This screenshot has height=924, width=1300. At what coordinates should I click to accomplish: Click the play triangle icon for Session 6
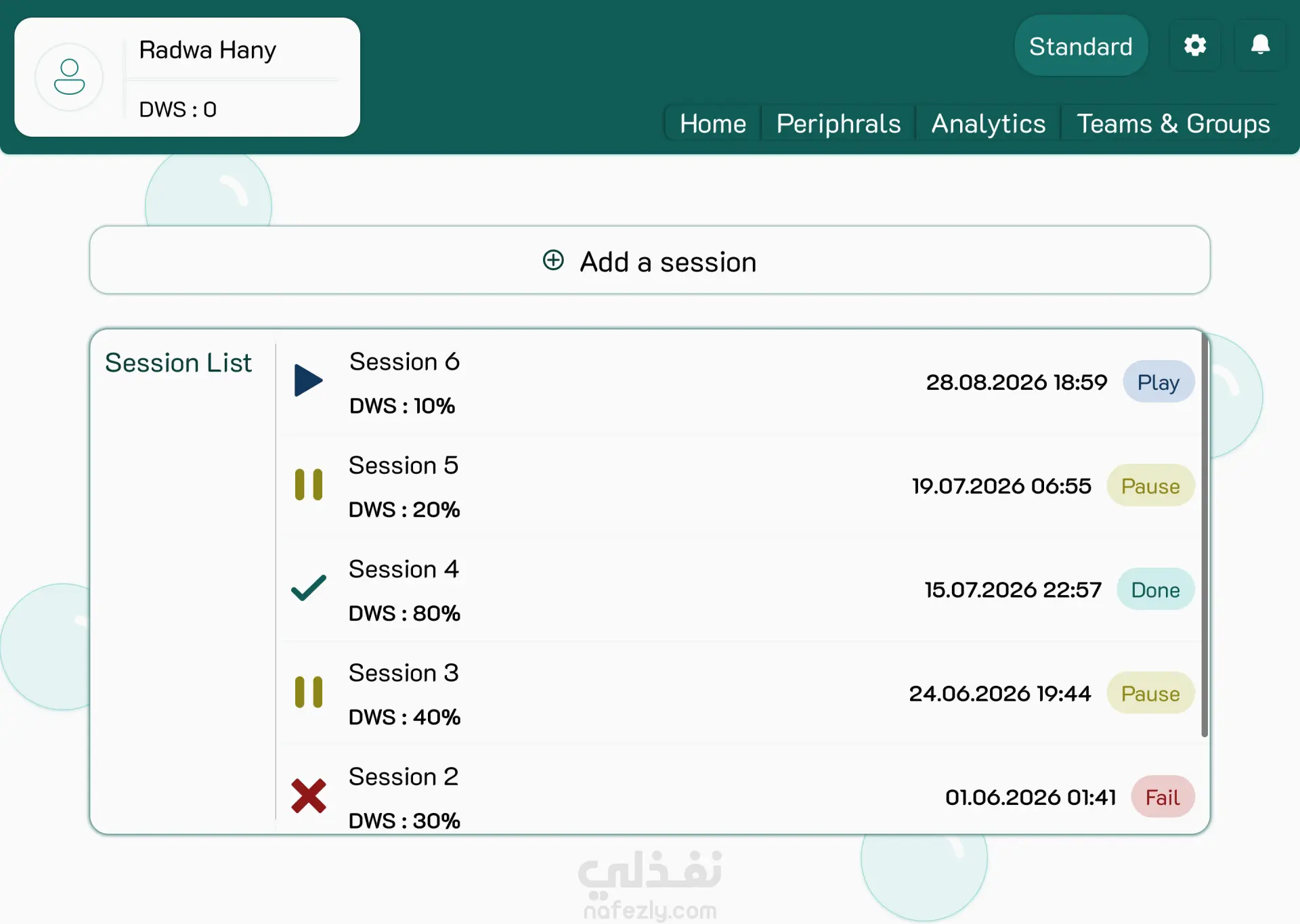click(309, 380)
